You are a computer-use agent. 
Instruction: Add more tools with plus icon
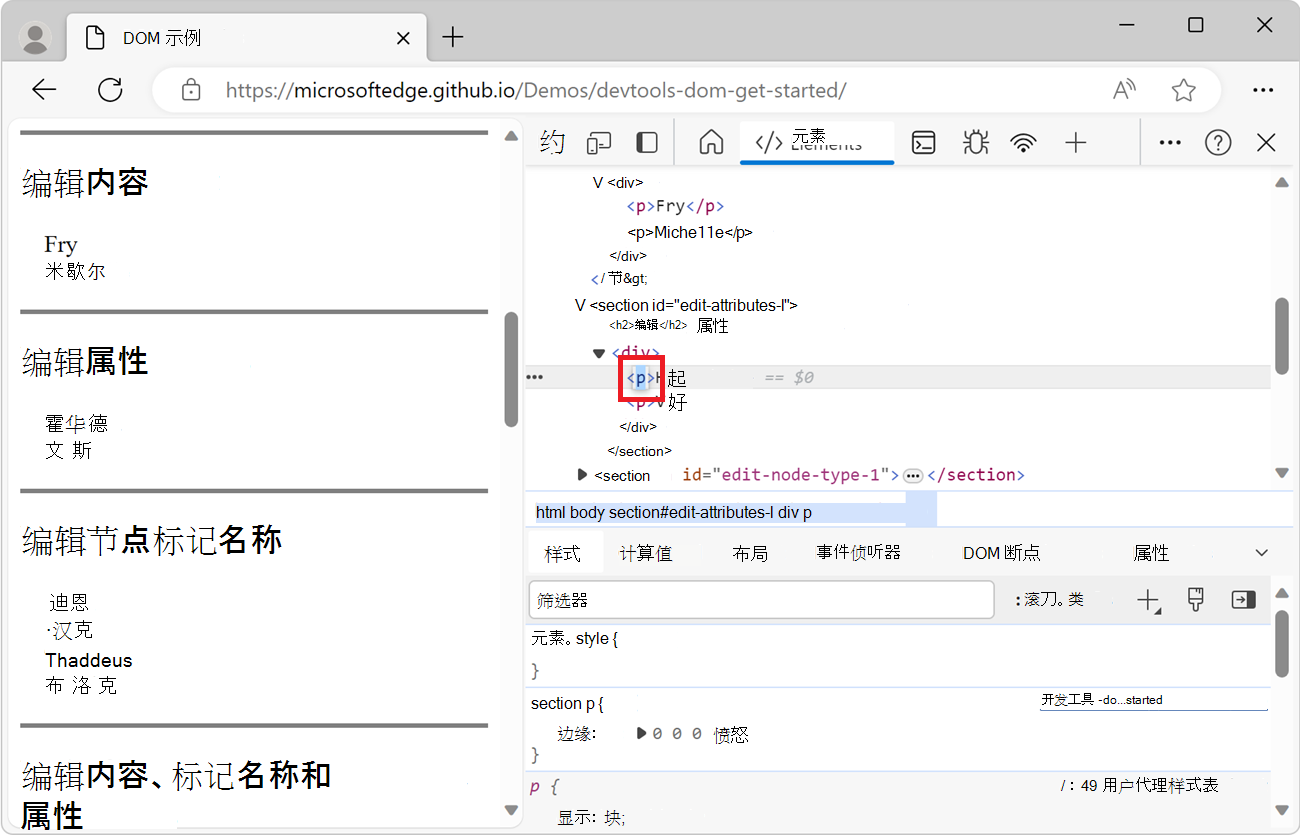point(1076,143)
